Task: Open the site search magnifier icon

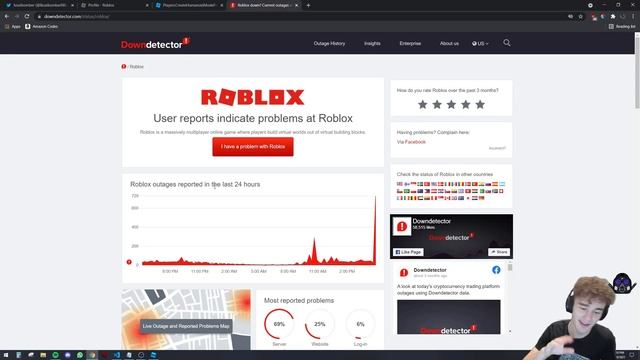Action: pos(507,43)
